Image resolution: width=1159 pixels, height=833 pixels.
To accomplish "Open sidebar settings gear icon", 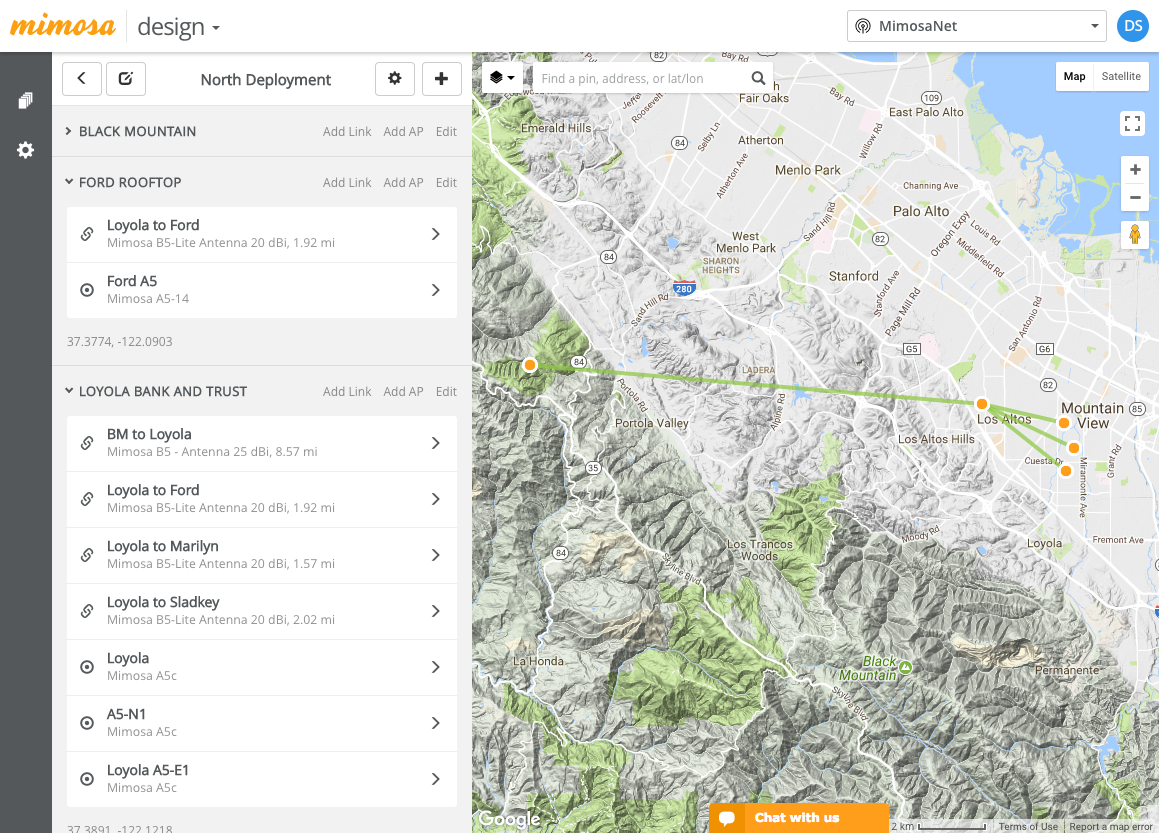I will pyautogui.click(x=25, y=150).
